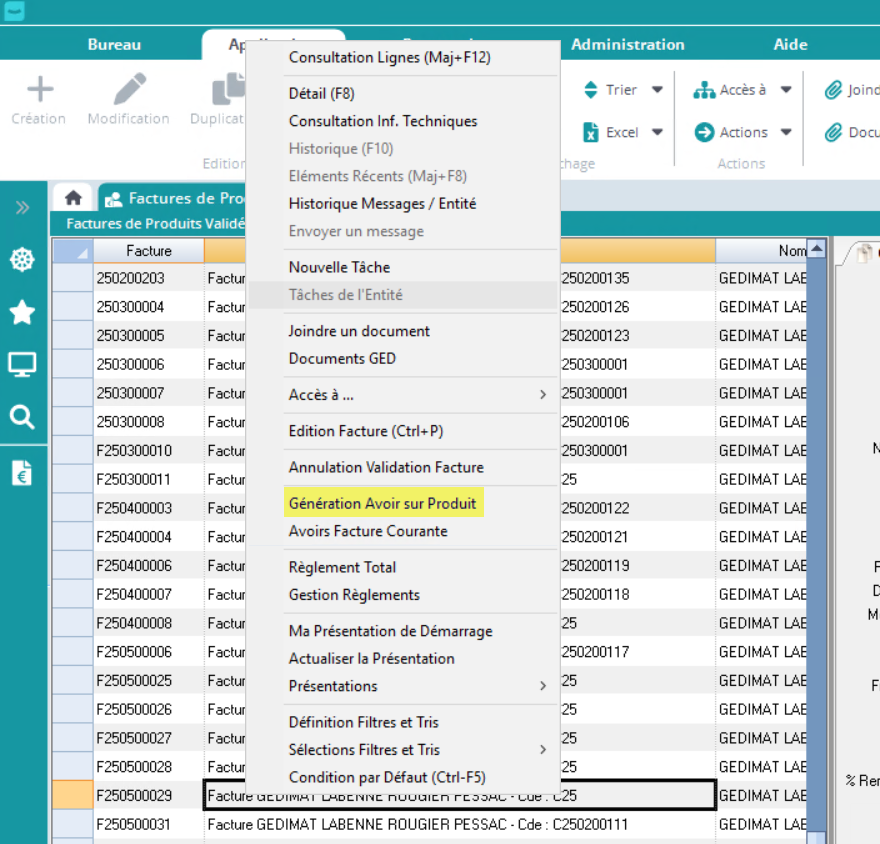Click the Création plus icon
Viewport: 880px width, 844px height.
pyautogui.click(x=39, y=90)
